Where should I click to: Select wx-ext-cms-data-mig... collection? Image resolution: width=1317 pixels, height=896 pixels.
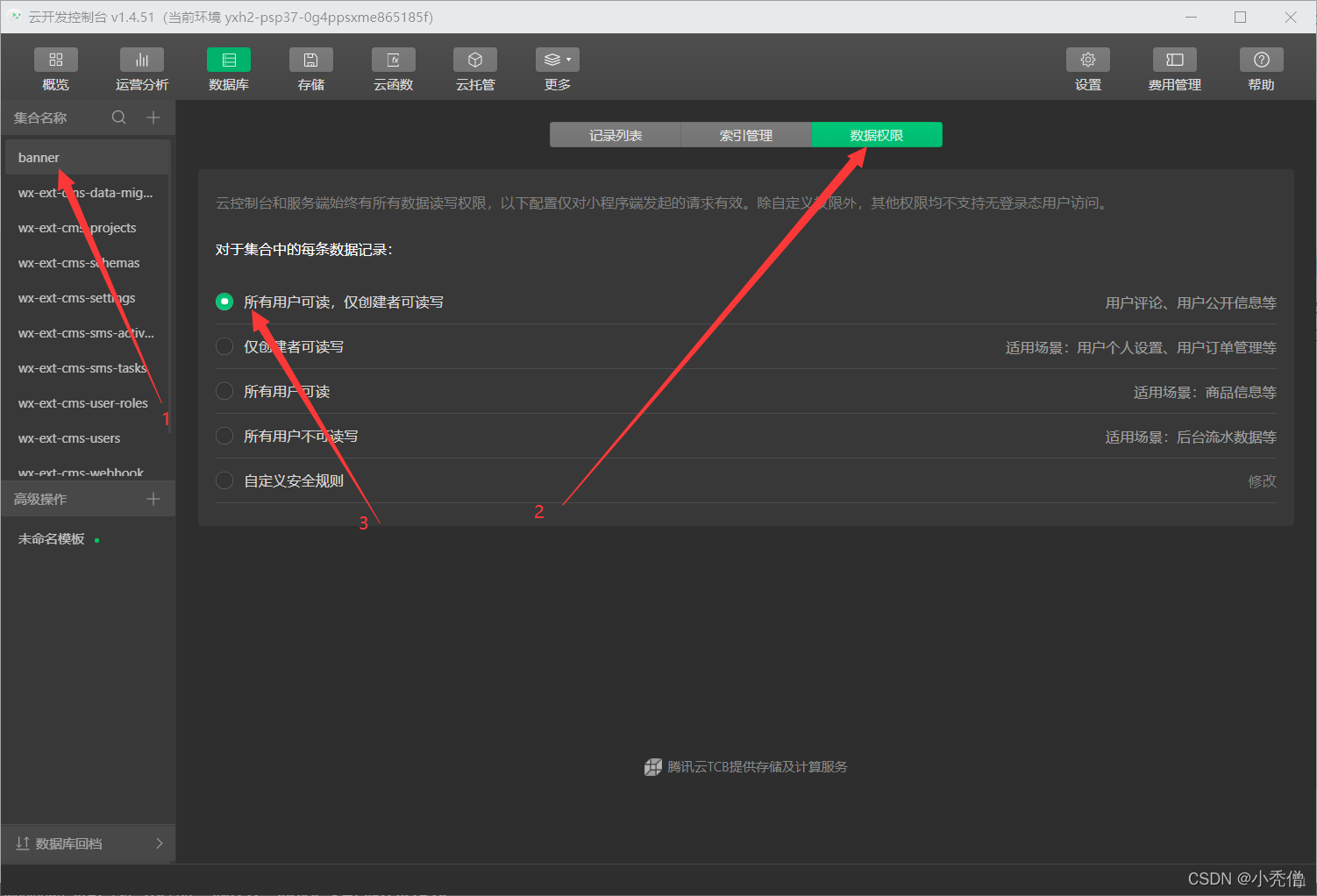pos(87,193)
